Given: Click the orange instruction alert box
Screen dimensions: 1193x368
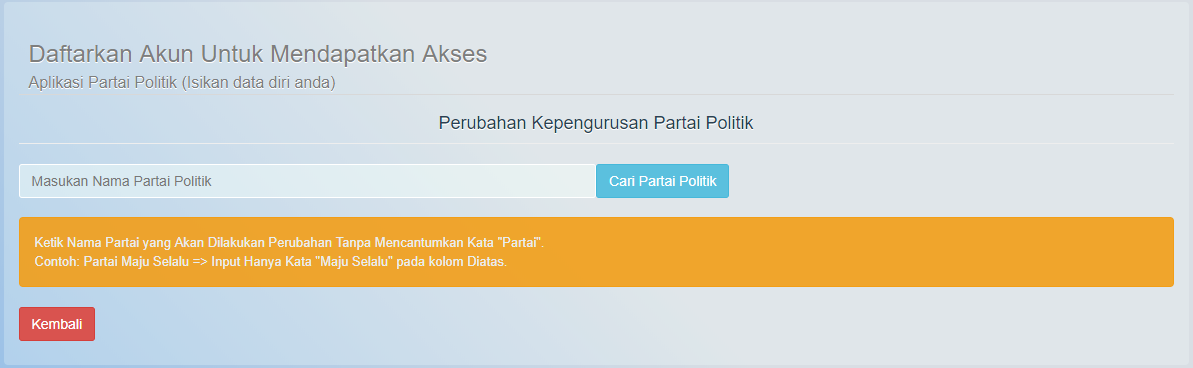Looking at the screenshot, I should click(596, 252).
